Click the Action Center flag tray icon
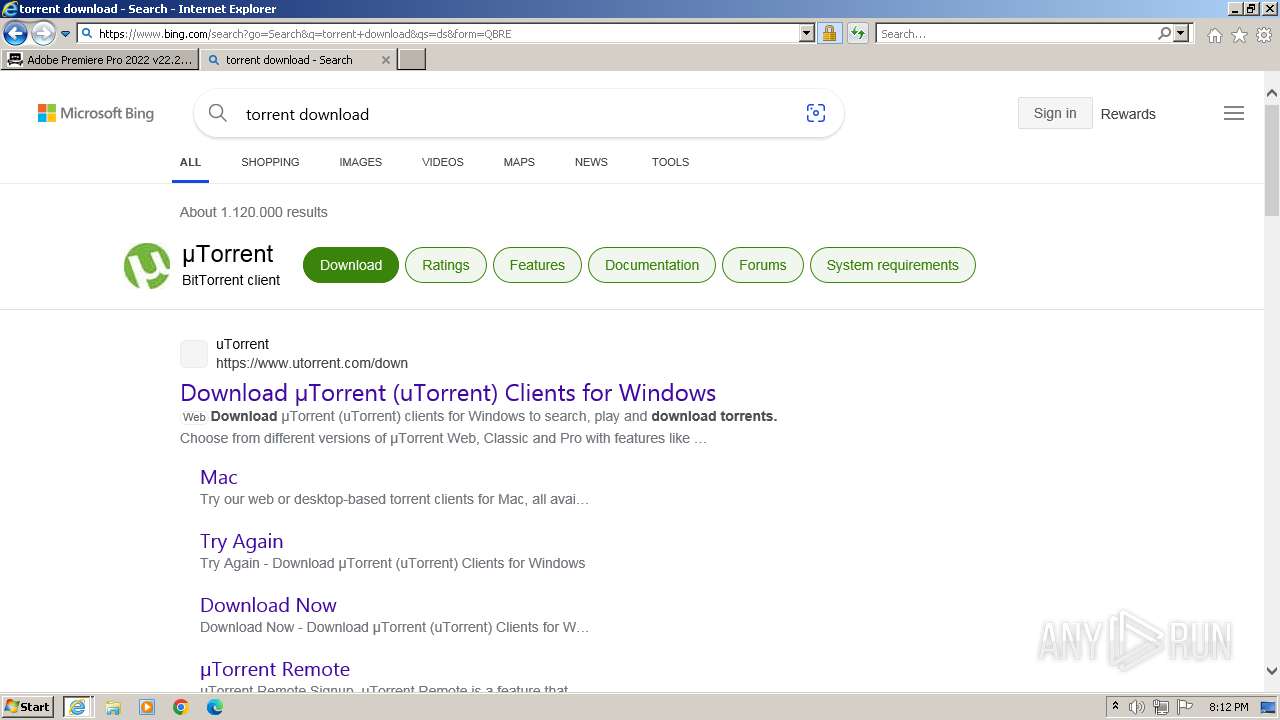The width and height of the screenshot is (1280, 720). (x=1185, y=707)
